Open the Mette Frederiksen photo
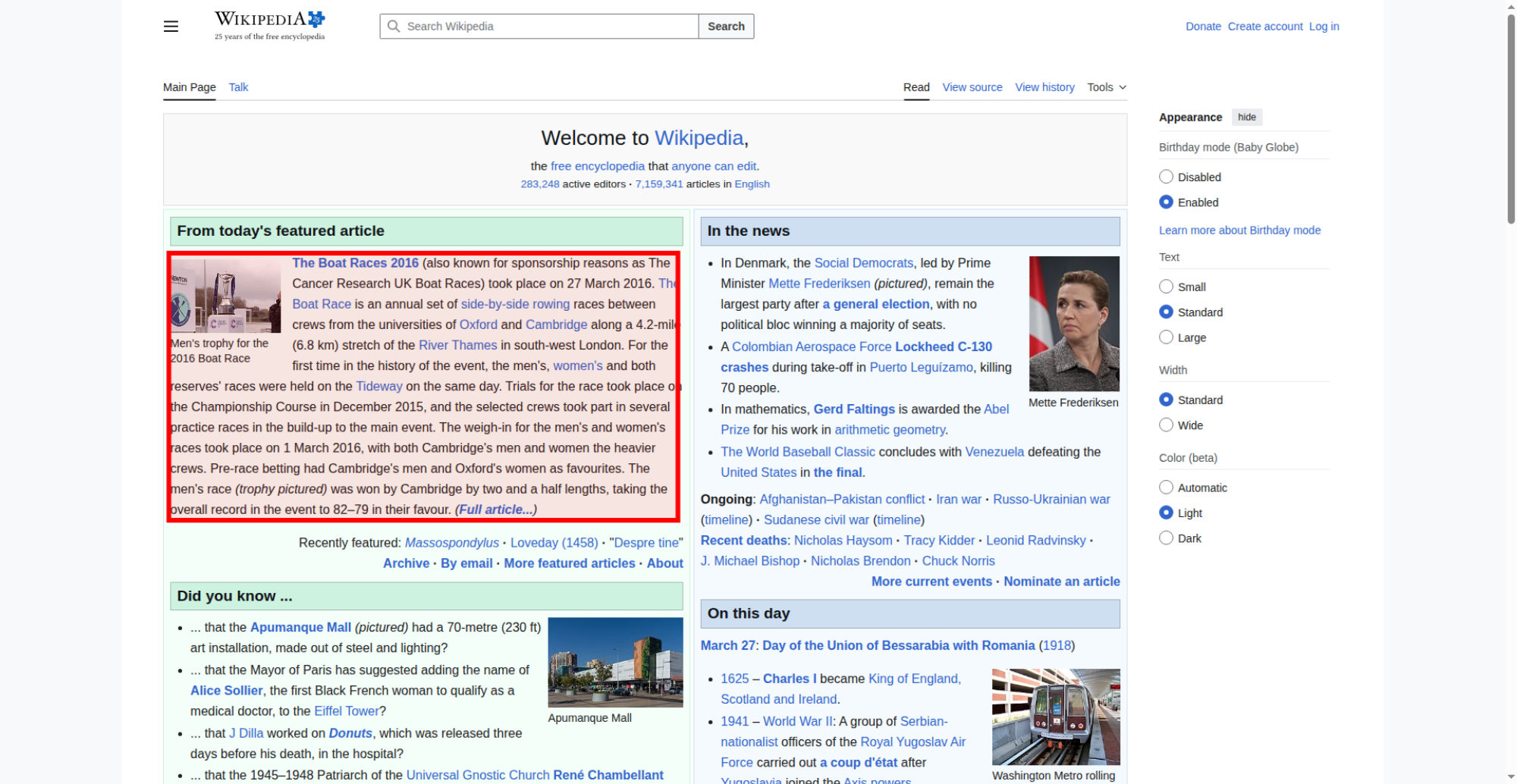 [x=1073, y=323]
